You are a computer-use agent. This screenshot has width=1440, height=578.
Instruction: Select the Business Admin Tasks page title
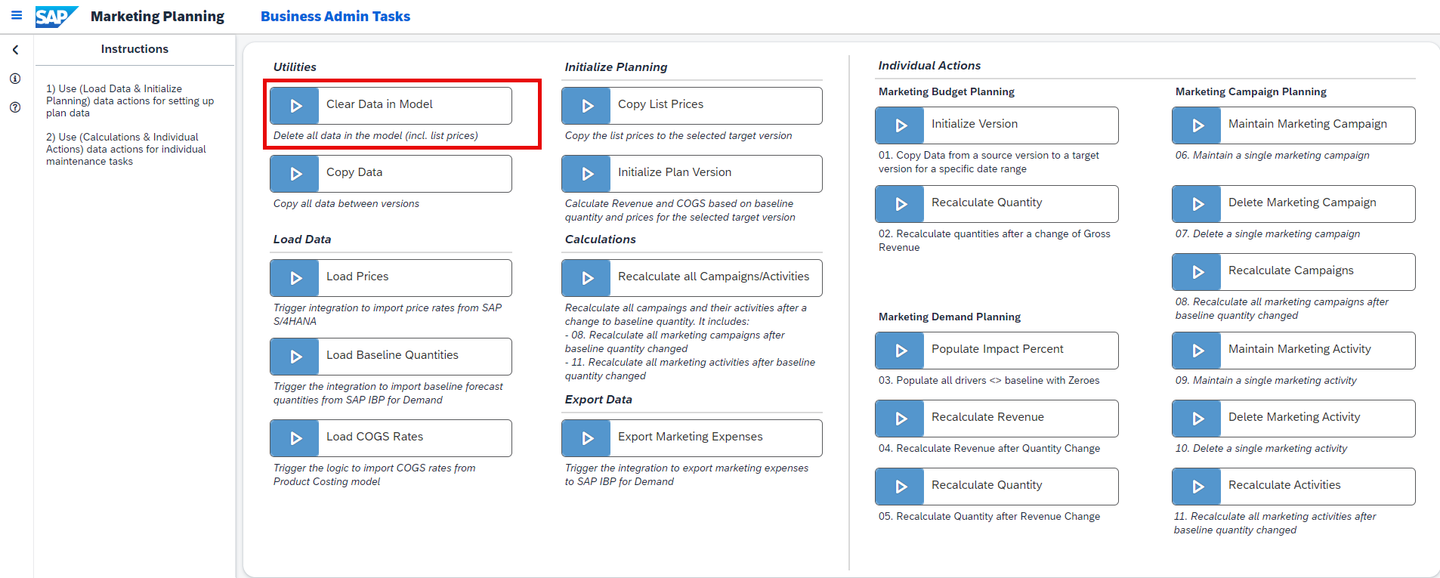[x=335, y=16]
